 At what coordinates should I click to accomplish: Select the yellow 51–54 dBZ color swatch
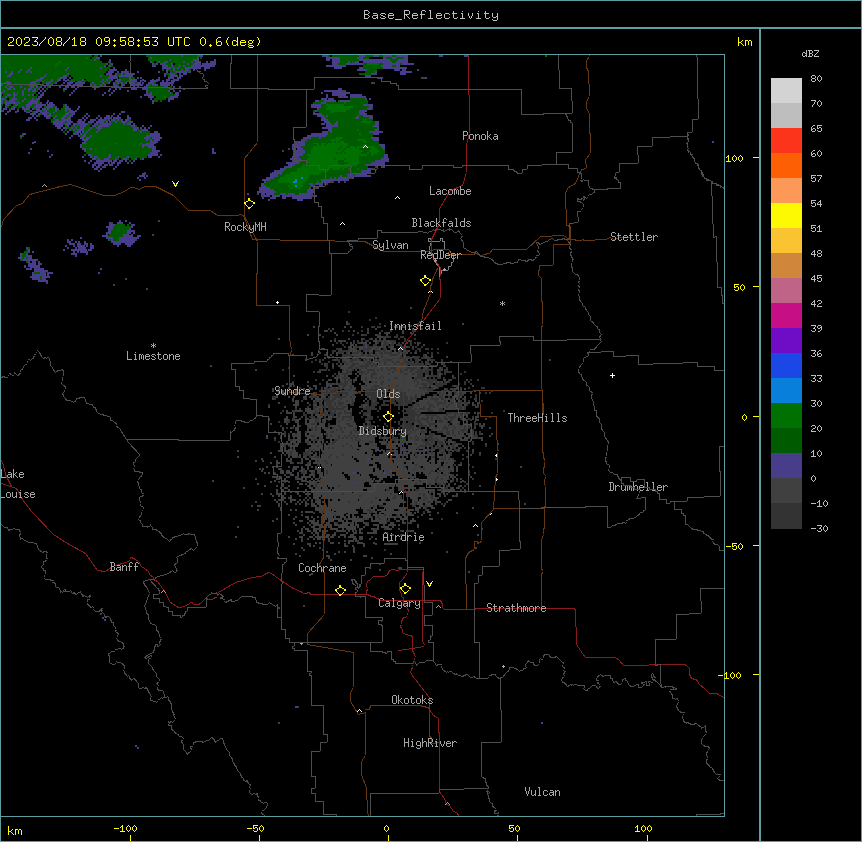(786, 215)
